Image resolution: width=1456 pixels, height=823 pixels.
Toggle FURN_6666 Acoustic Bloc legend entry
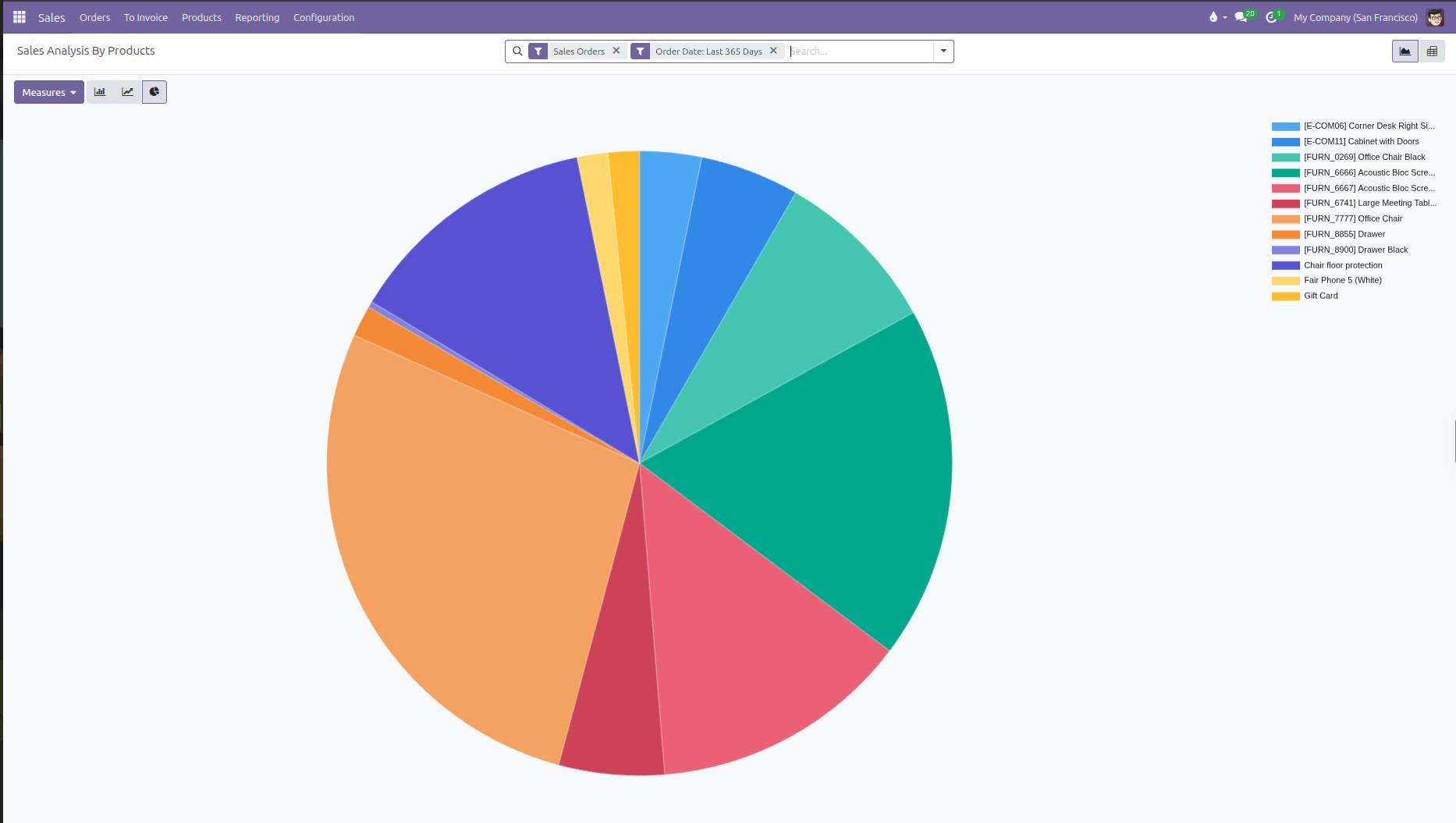click(1353, 172)
